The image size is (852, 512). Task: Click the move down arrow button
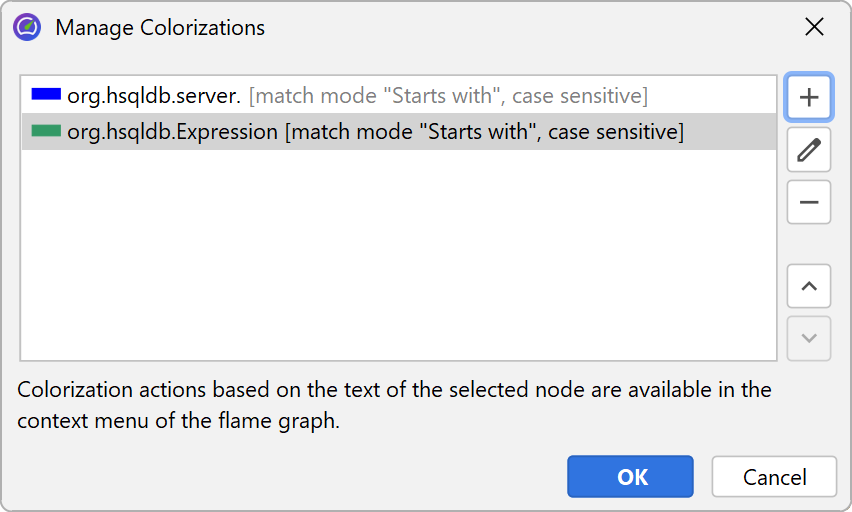click(809, 339)
